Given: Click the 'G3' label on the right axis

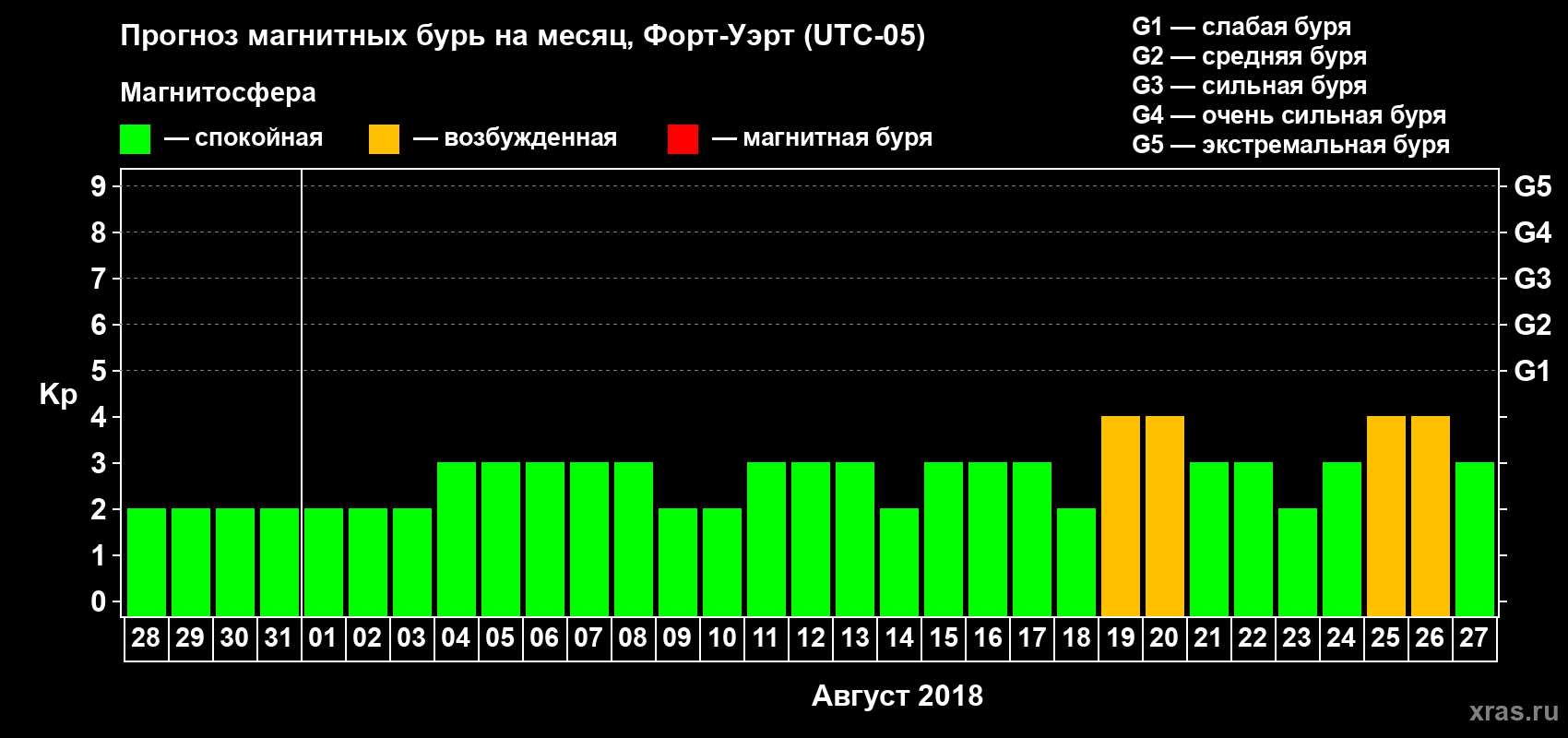Looking at the screenshot, I should click(x=1533, y=279).
